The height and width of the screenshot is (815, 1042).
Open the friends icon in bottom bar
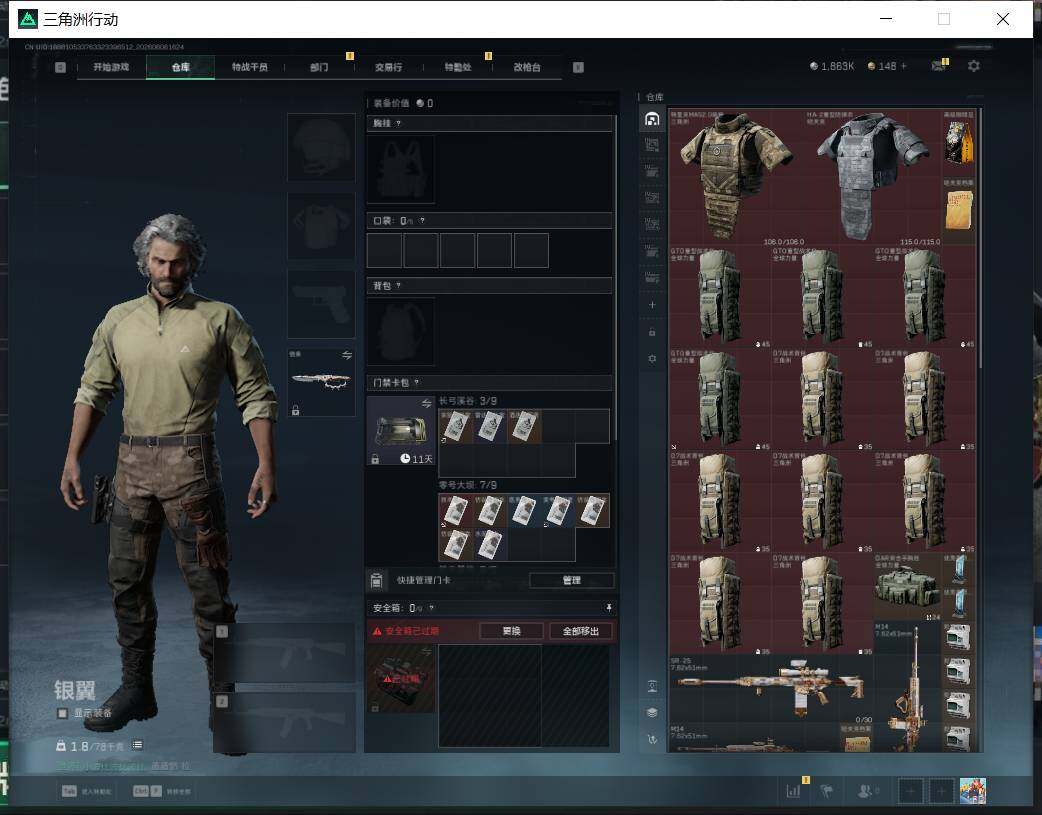point(866,791)
